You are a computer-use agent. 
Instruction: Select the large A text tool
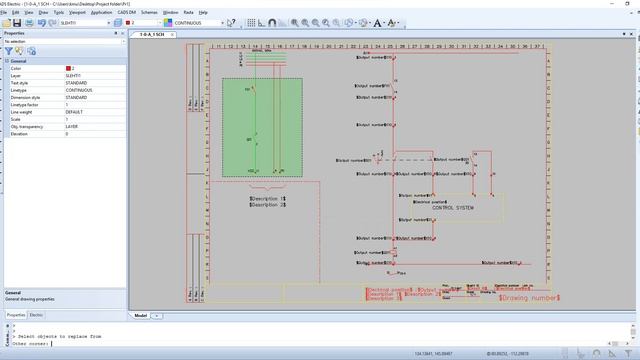tap(377, 23)
